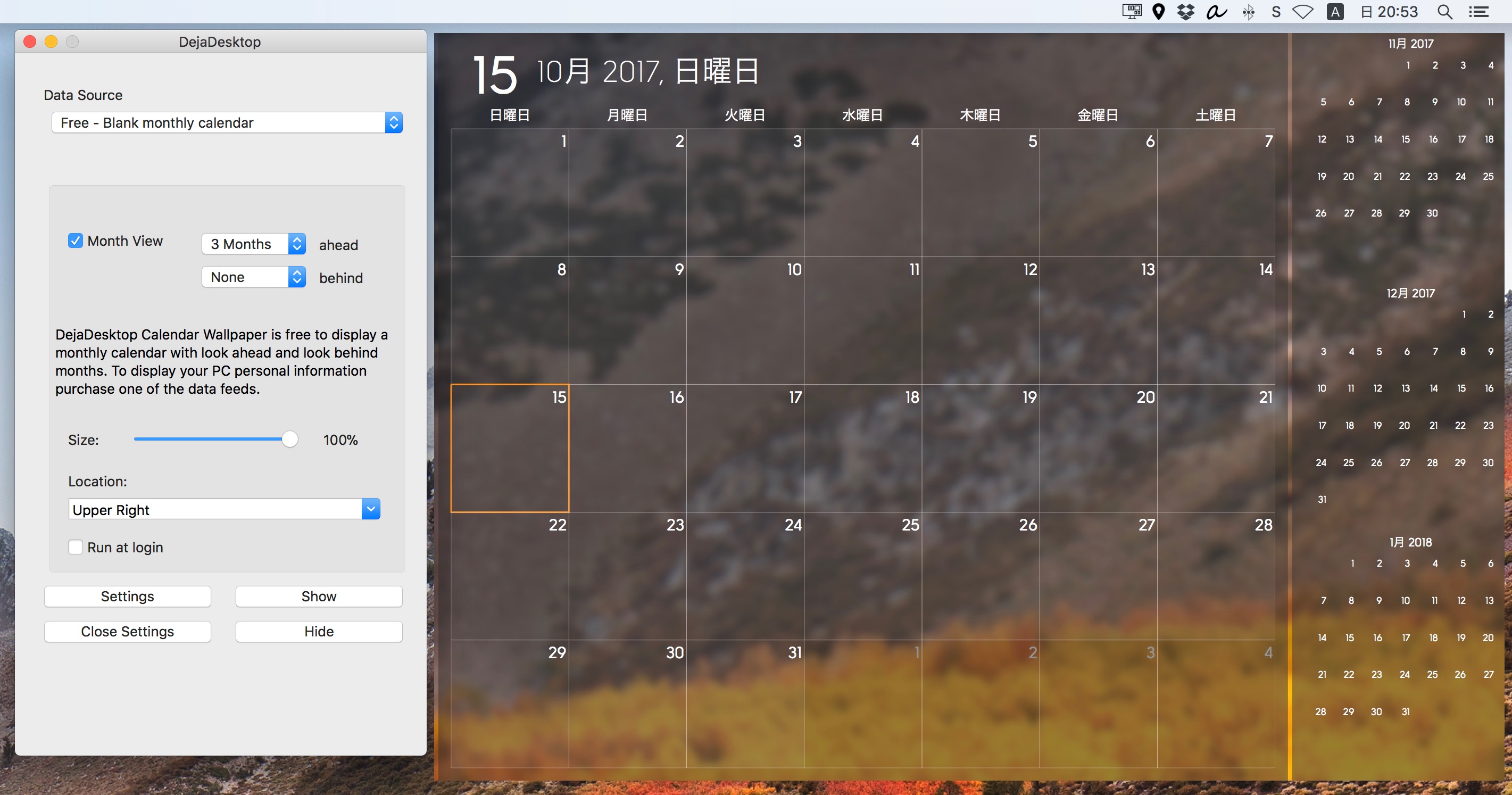Open the months ahead dropdown selector
This screenshot has width=1512, height=795.
pos(253,243)
